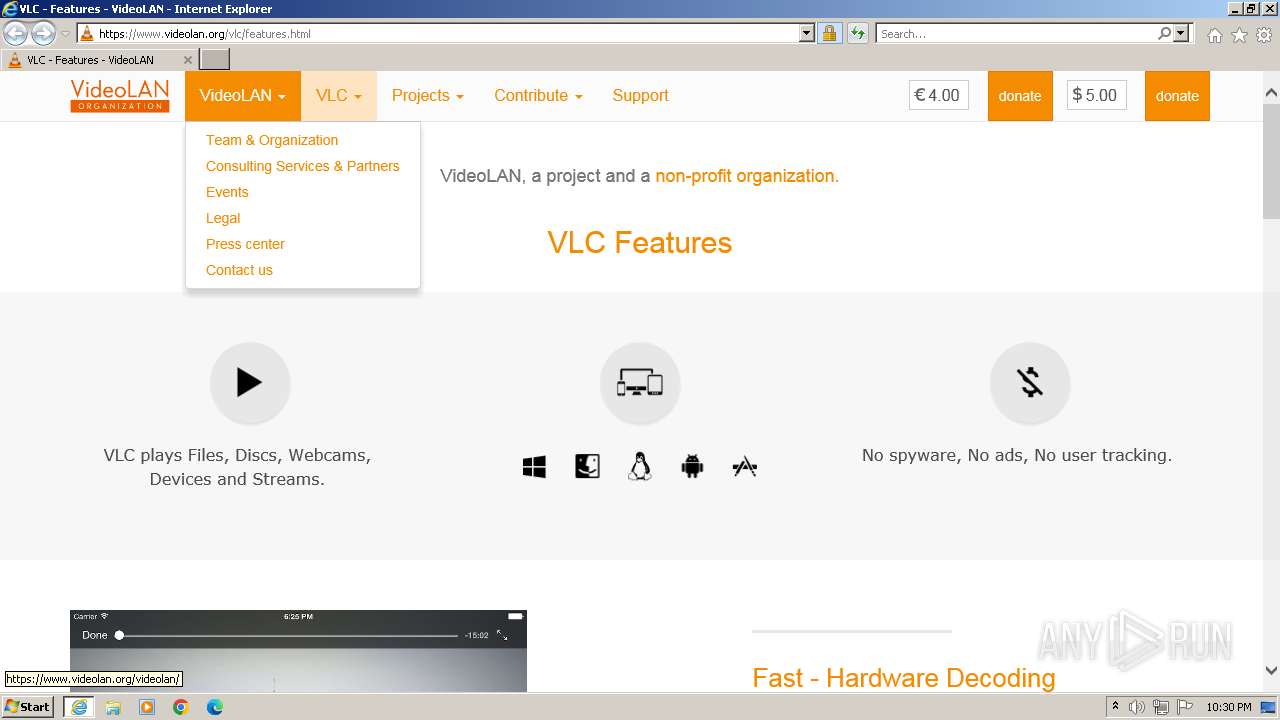Click the macOS Finder platform icon
This screenshot has height=720, width=1280.
pos(587,466)
